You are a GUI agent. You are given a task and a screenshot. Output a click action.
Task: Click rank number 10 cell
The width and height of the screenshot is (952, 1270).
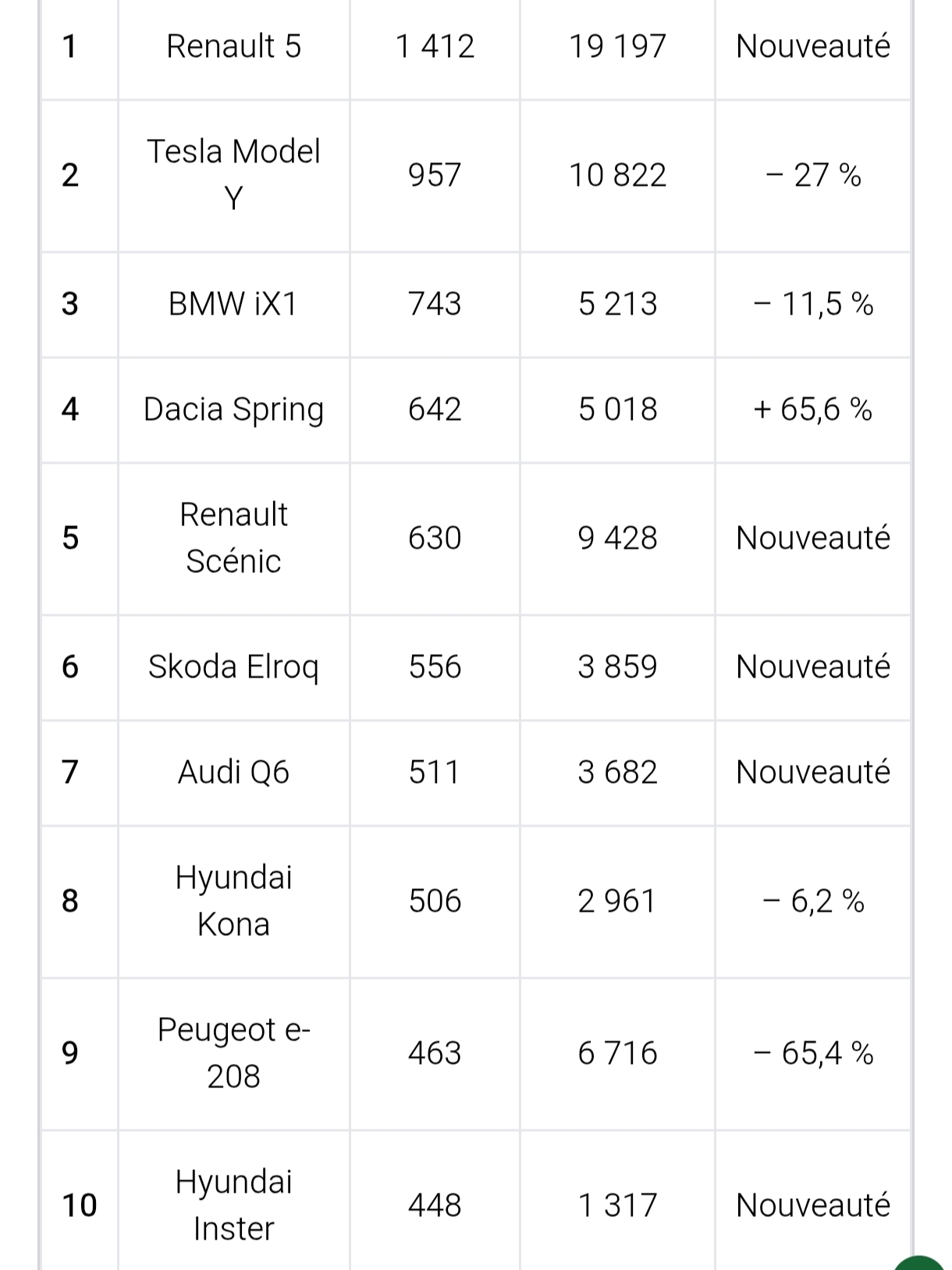(79, 1204)
